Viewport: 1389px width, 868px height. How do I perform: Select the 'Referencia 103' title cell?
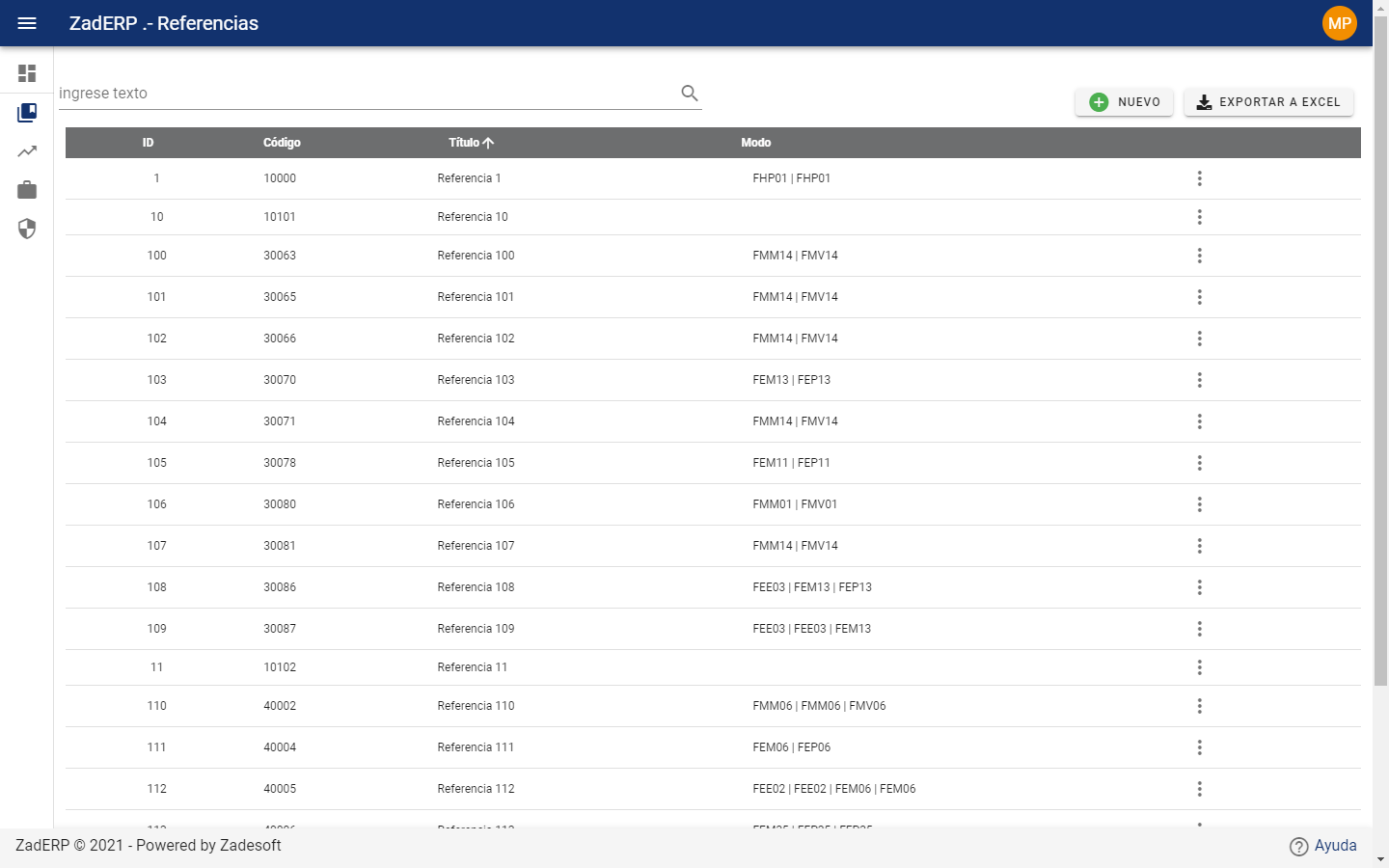pos(476,380)
